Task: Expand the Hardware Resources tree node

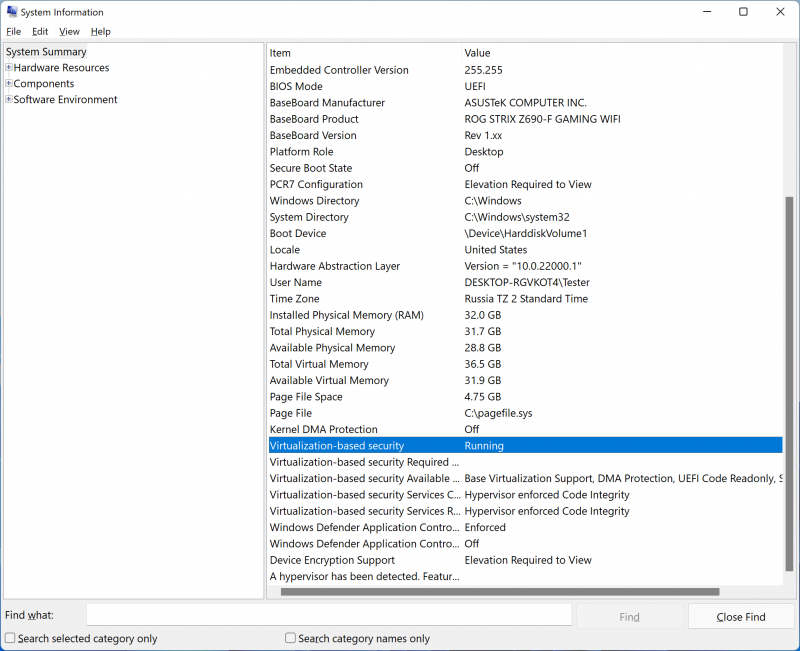Action: click(9, 68)
